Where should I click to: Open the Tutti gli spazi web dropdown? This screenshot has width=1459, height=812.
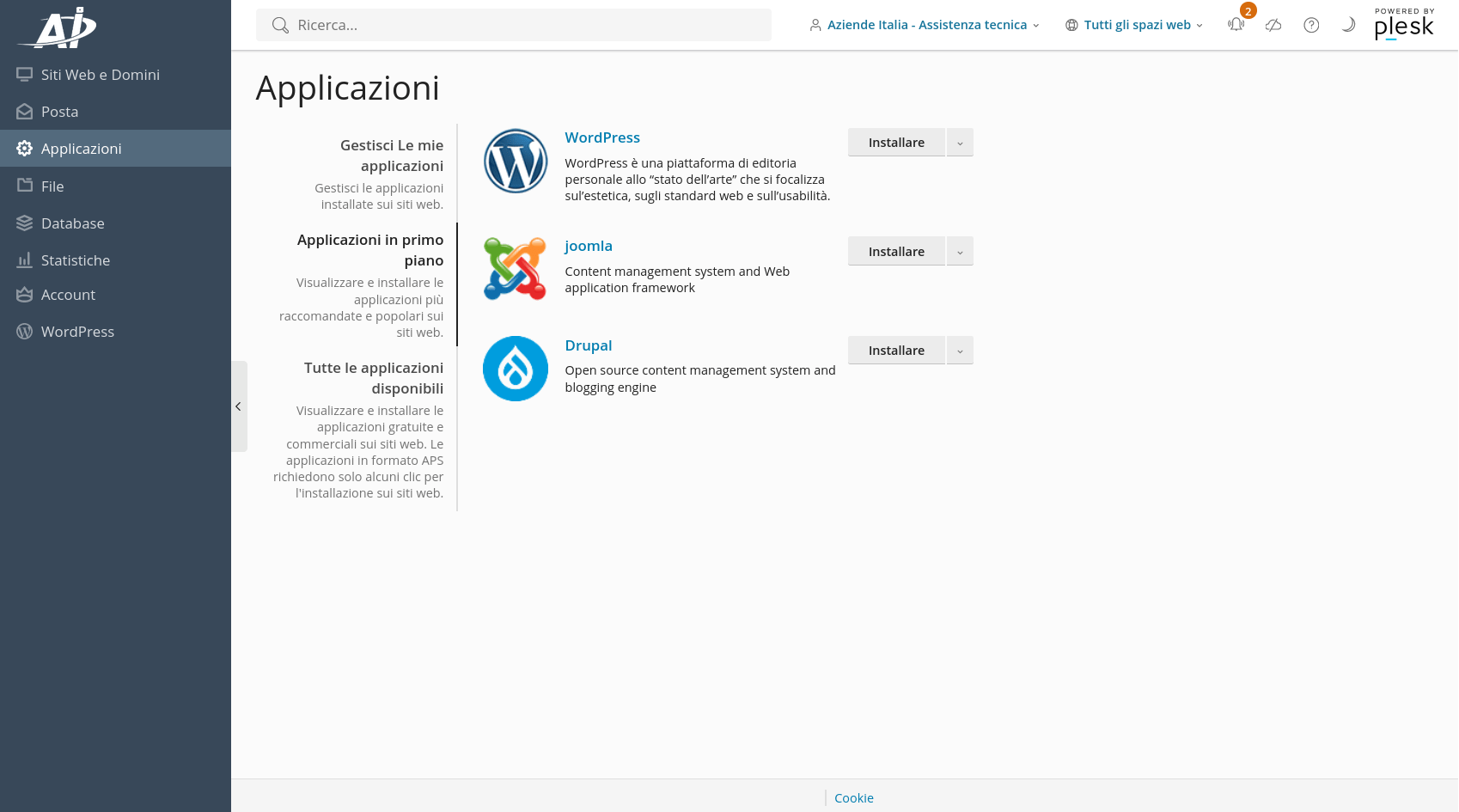pos(1134,25)
